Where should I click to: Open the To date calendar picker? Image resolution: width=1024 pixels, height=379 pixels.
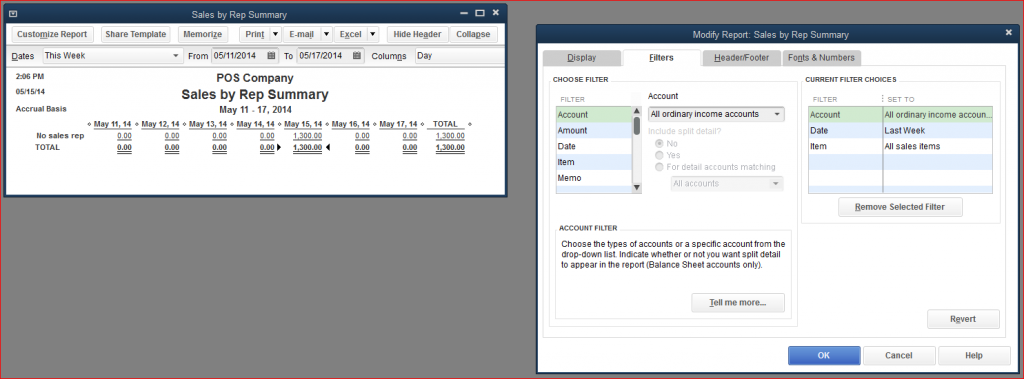357,56
